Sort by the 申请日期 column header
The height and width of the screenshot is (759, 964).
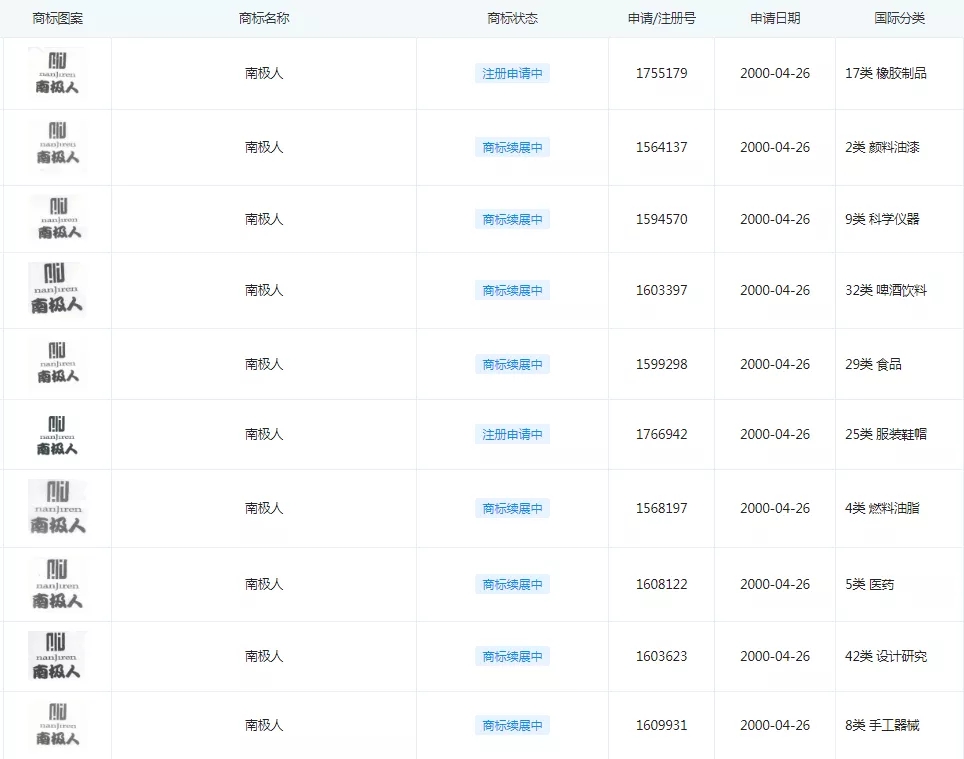click(775, 18)
